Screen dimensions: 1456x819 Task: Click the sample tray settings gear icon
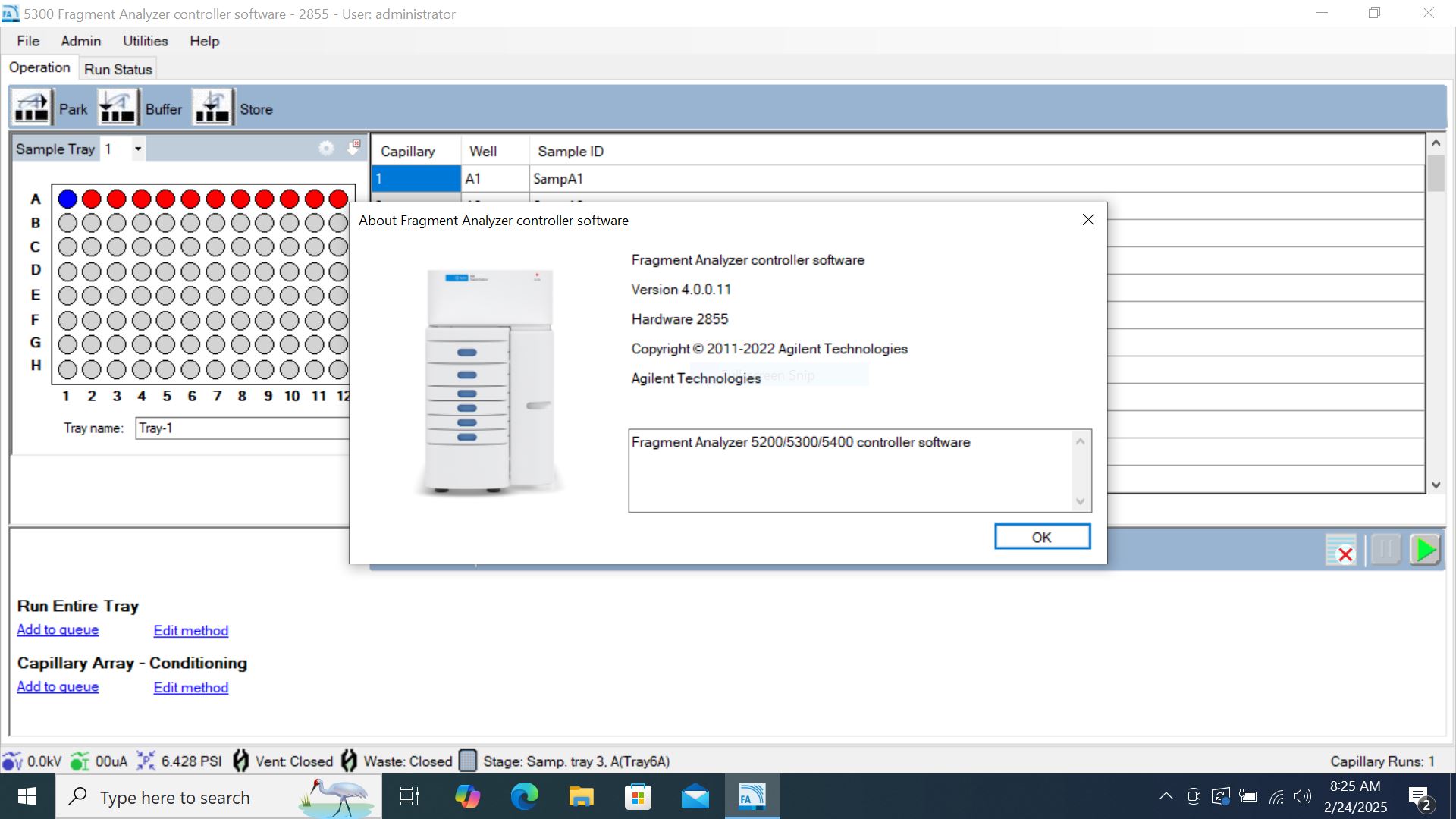pos(326,149)
